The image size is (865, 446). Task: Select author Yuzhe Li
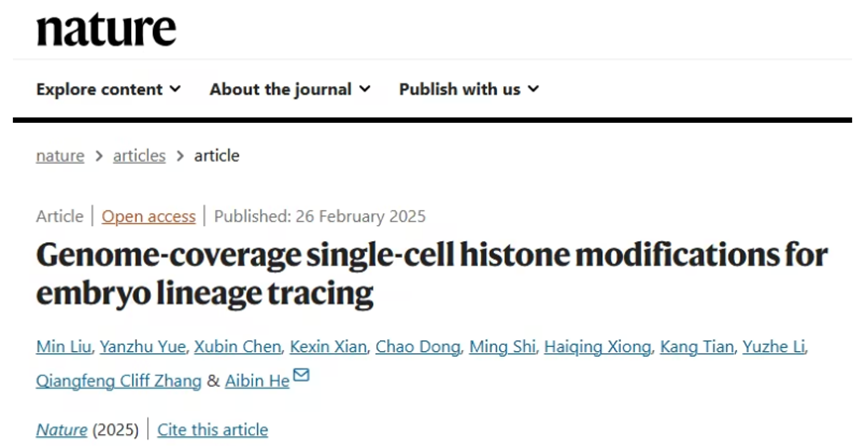(773, 347)
